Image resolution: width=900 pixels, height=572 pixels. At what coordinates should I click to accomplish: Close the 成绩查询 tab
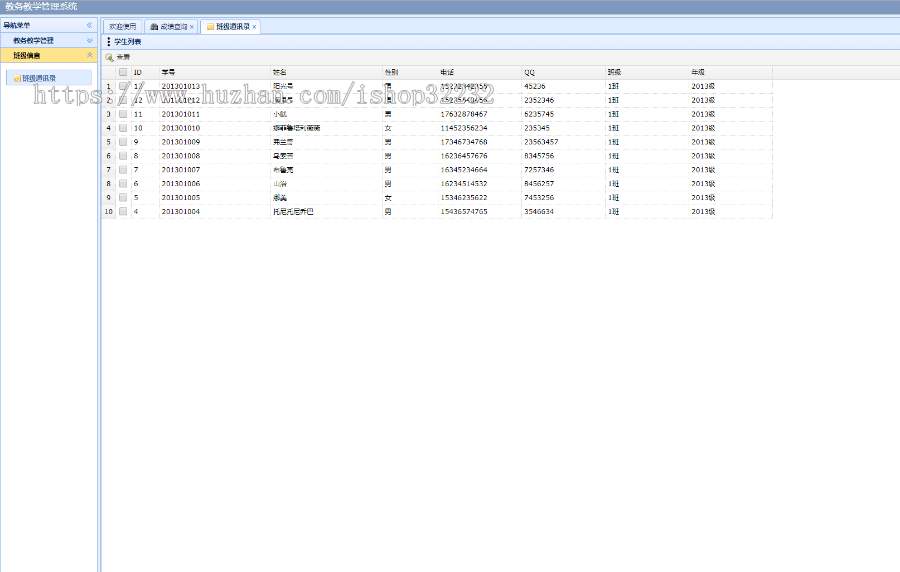coord(192,27)
